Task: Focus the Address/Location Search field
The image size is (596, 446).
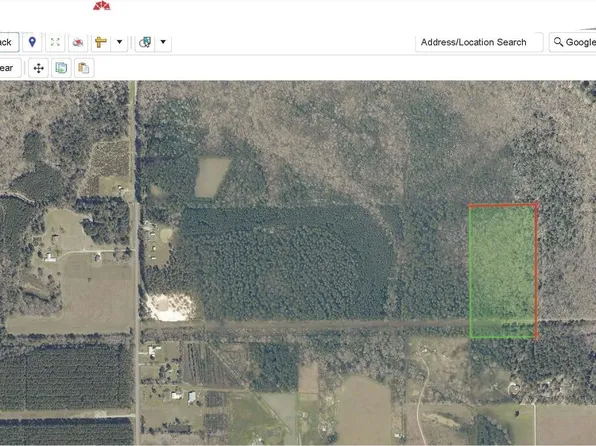Action: pos(479,42)
